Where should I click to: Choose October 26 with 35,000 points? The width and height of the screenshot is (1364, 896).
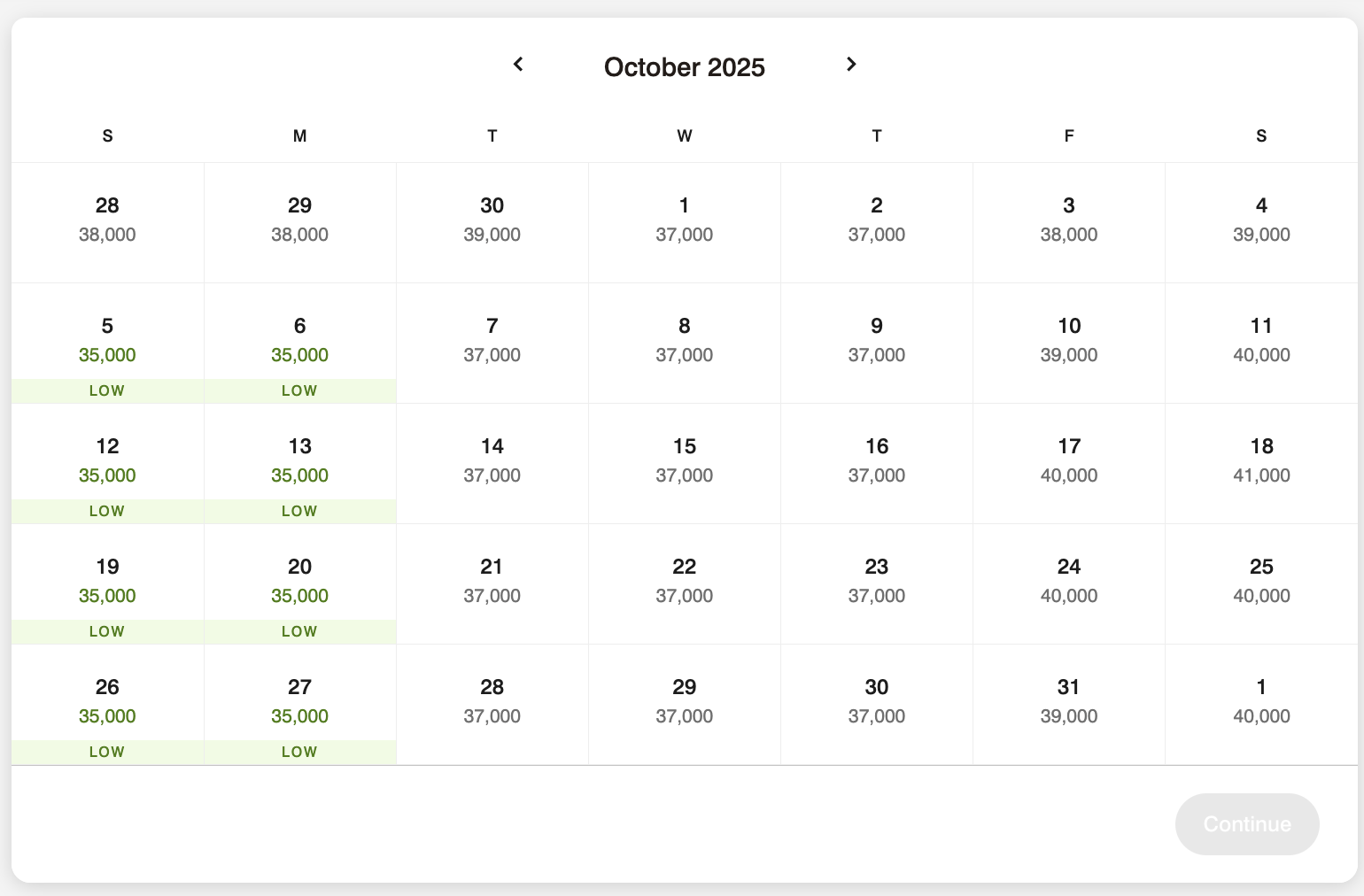point(107,702)
